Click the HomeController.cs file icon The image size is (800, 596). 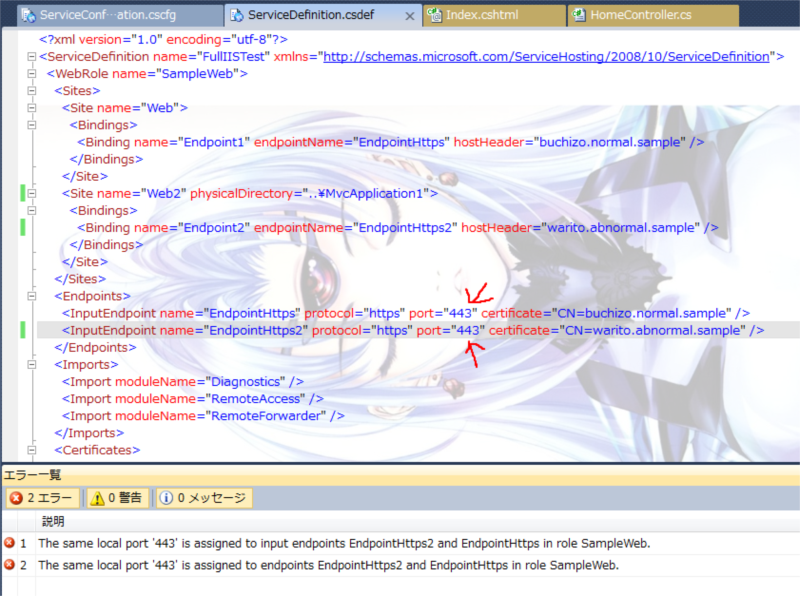[x=579, y=16]
